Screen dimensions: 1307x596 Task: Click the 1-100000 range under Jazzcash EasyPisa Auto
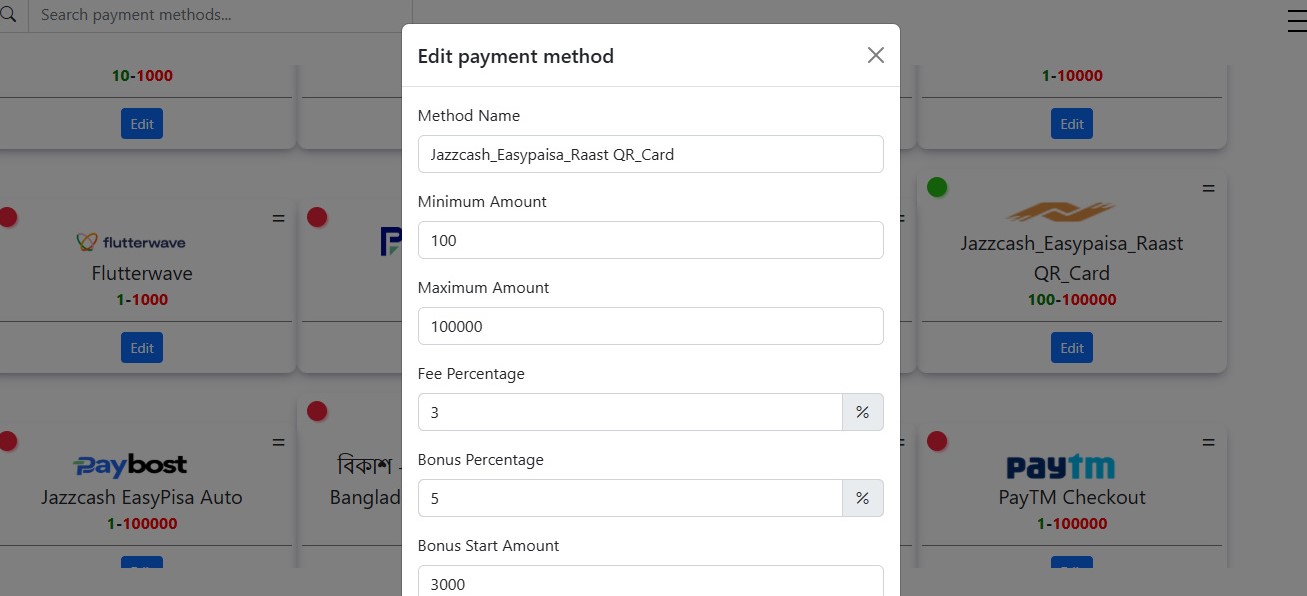(142, 524)
